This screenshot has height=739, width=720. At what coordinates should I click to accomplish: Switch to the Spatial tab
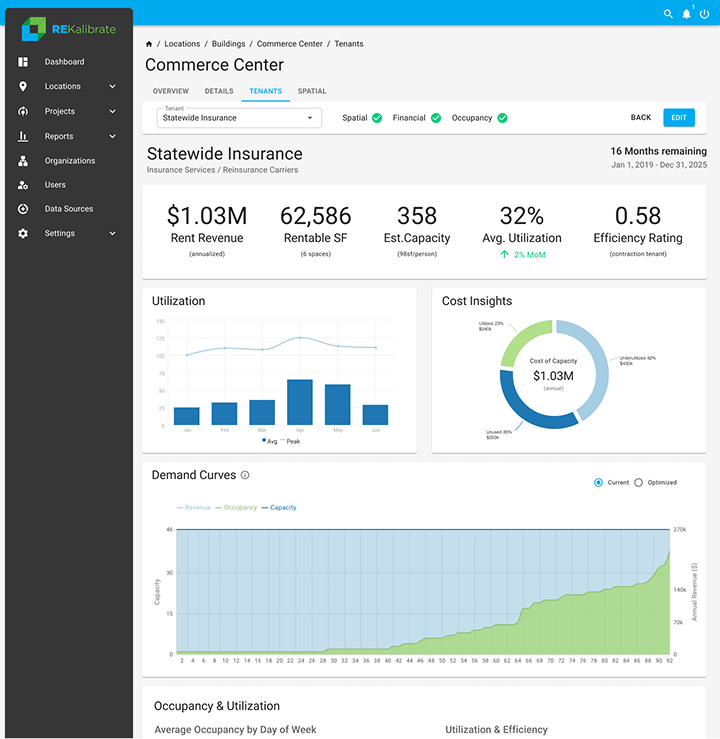point(312,91)
